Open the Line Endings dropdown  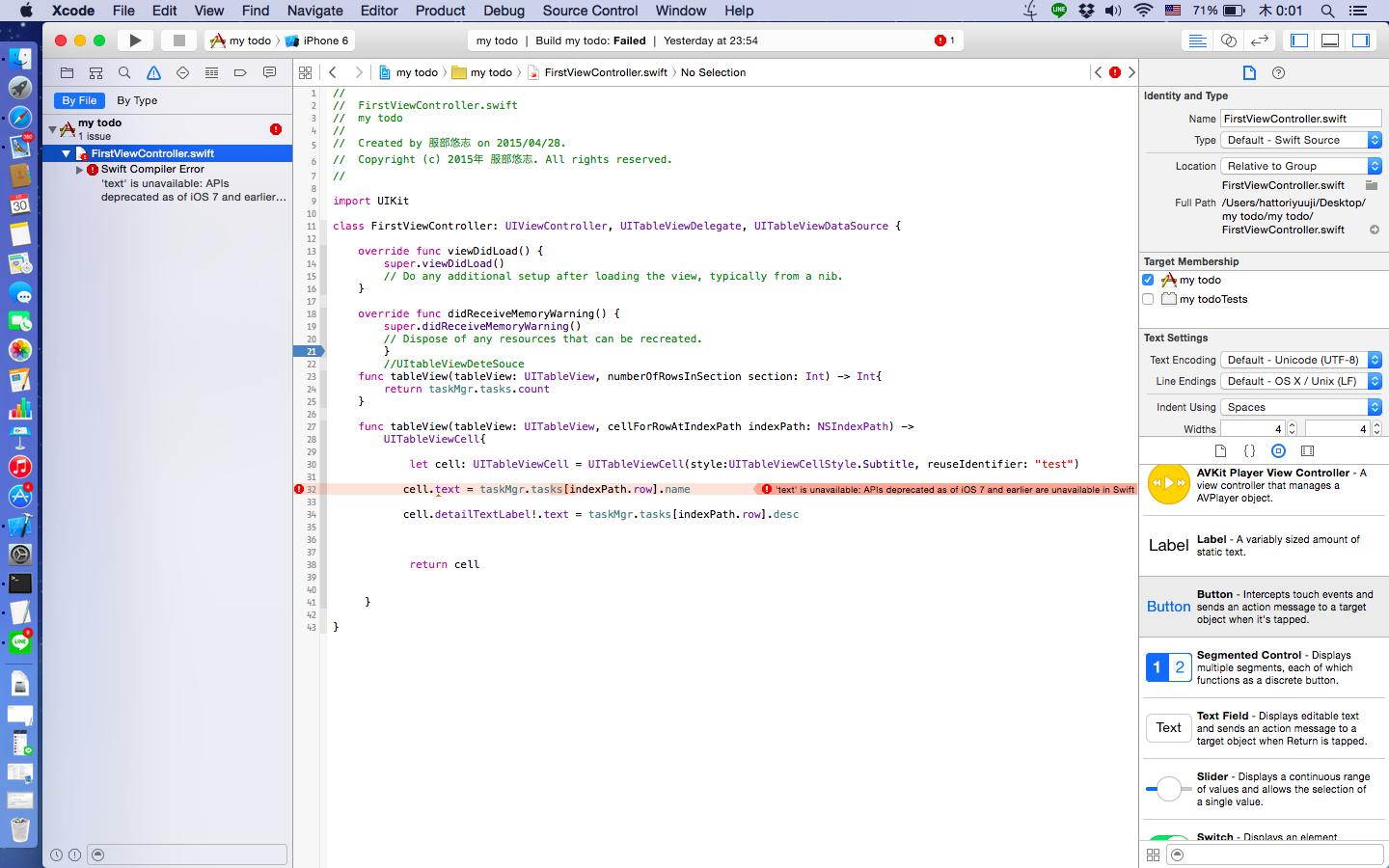point(1301,381)
